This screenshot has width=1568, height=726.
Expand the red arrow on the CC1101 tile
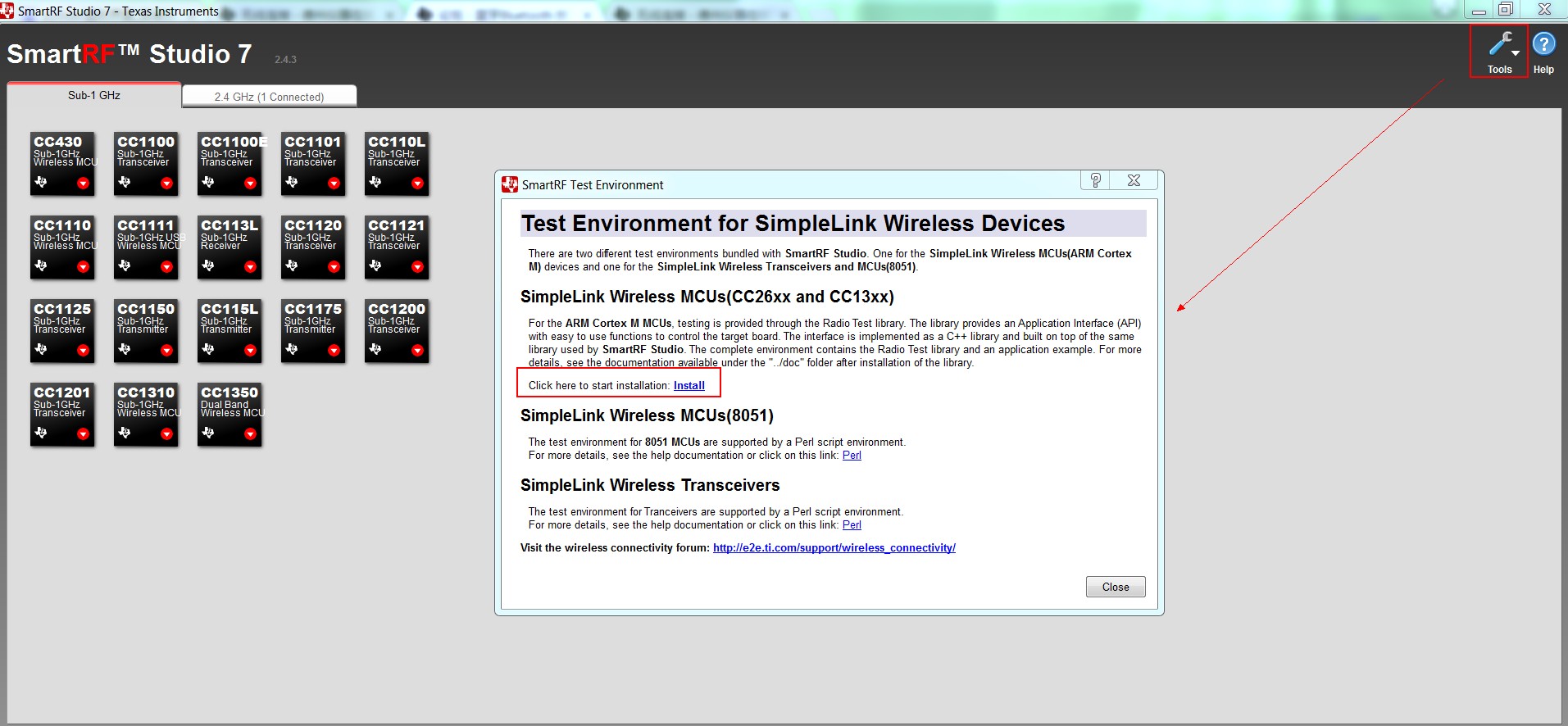click(334, 184)
